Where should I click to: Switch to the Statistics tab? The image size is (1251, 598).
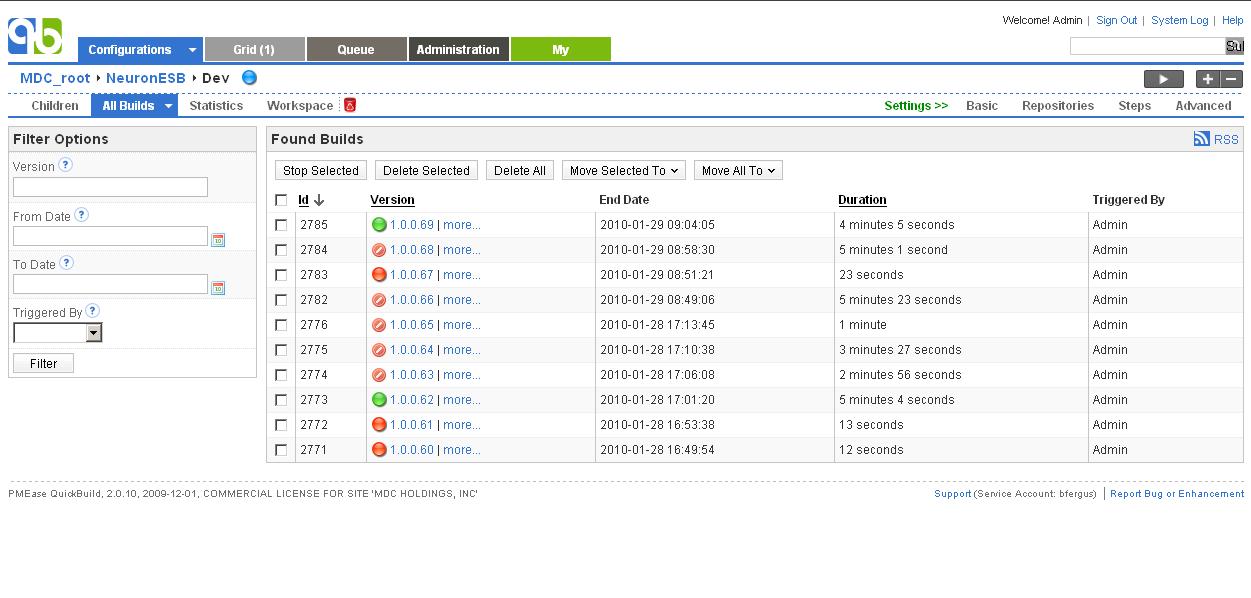click(216, 105)
